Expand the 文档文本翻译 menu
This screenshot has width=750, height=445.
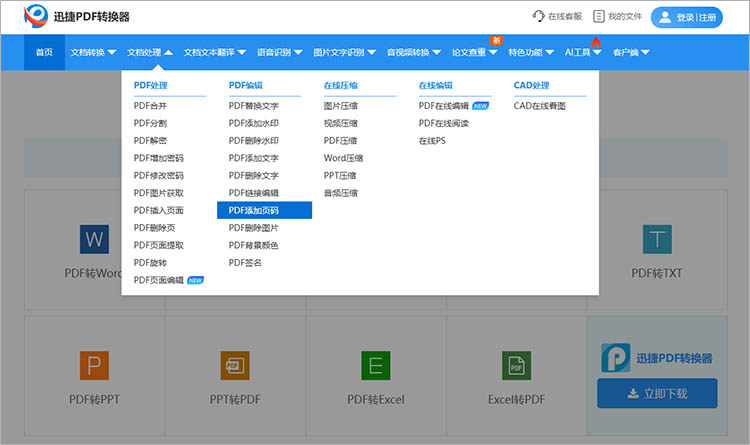[x=215, y=52]
